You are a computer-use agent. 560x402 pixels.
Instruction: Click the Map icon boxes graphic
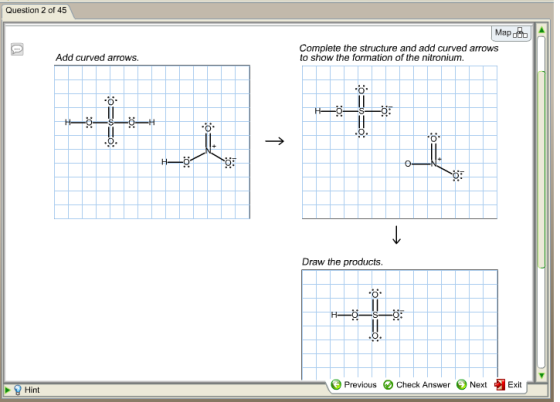click(x=520, y=33)
